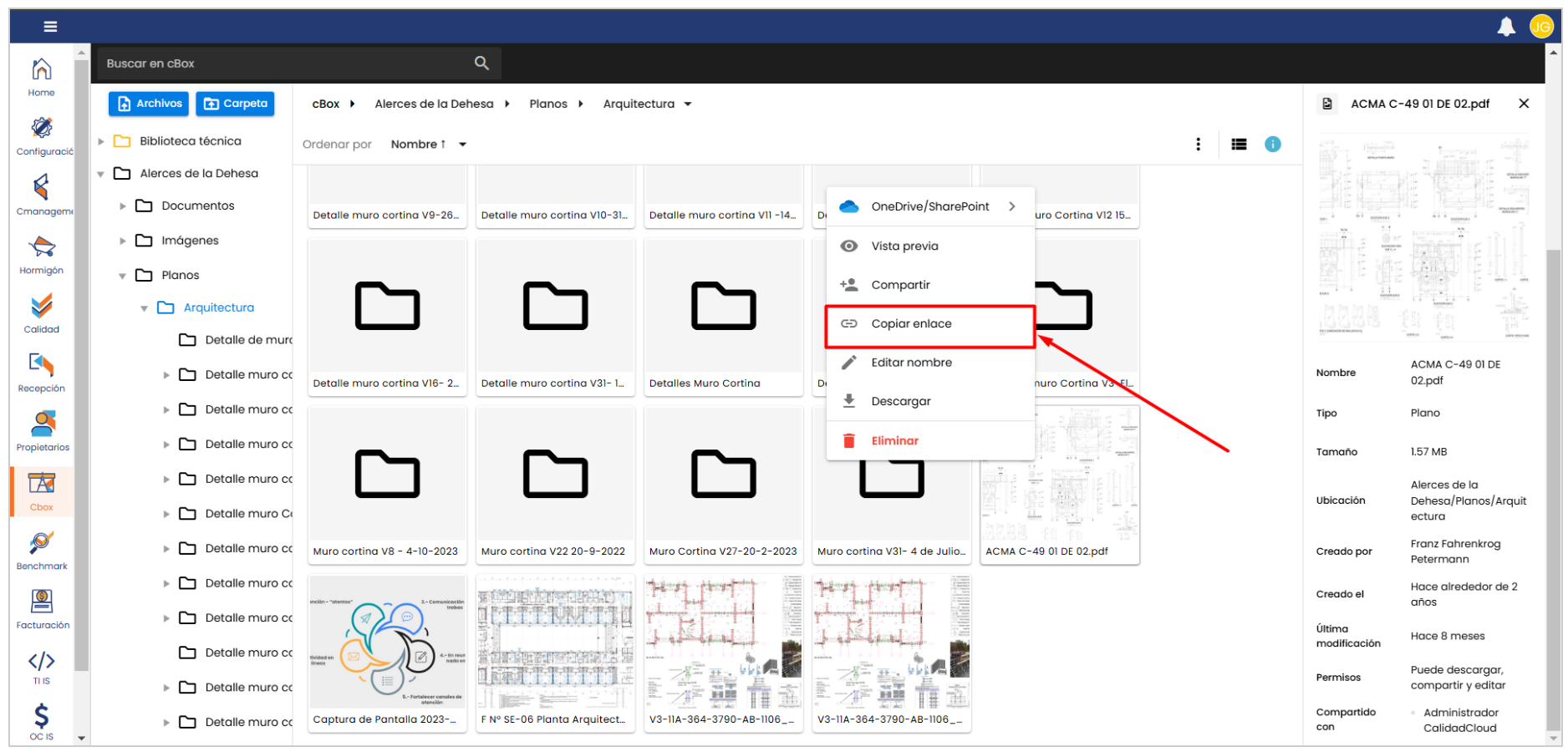
Task: Toggle the info details panel icon
Action: tap(1272, 145)
